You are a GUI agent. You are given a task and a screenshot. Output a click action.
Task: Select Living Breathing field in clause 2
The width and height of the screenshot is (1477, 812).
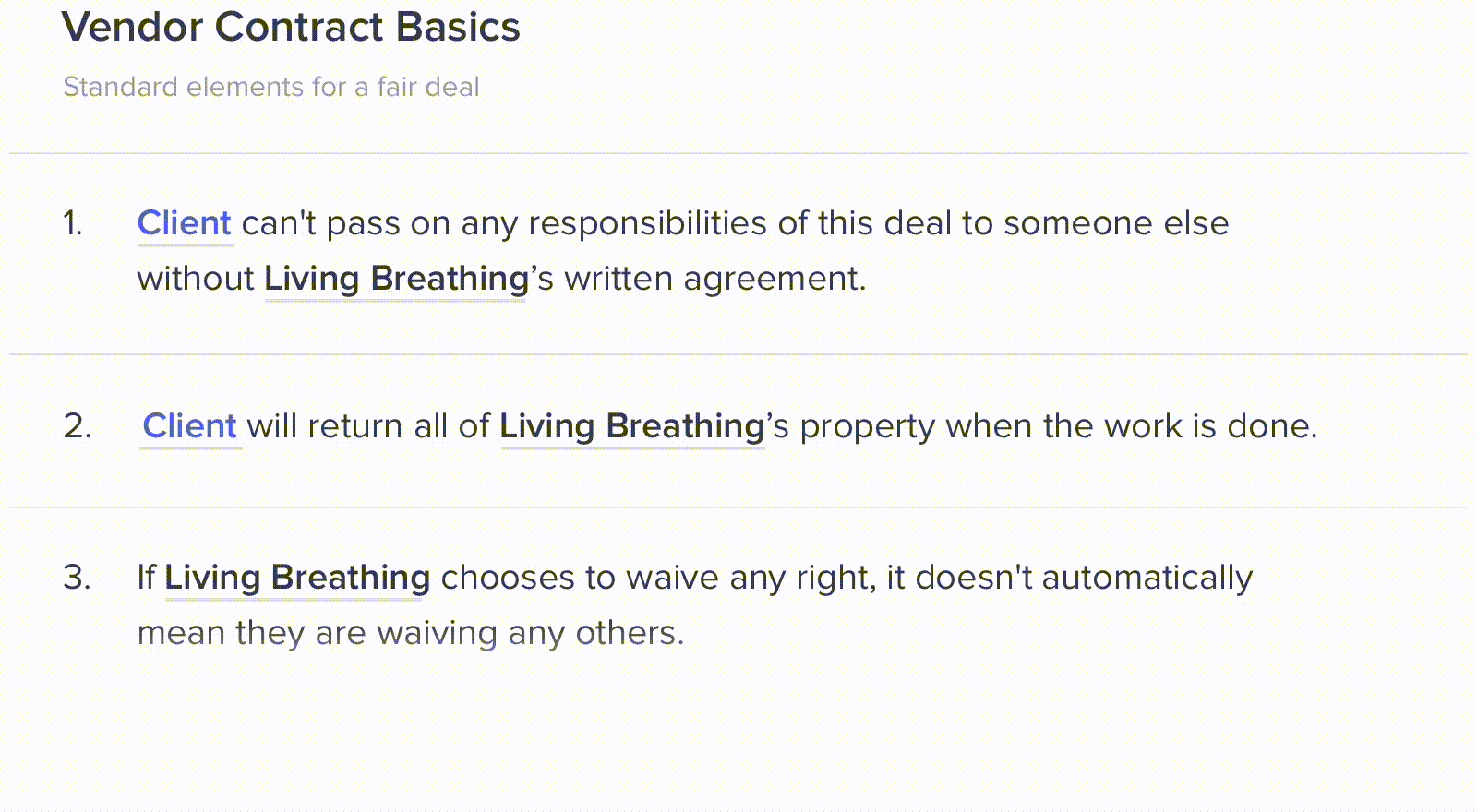[x=632, y=427]
